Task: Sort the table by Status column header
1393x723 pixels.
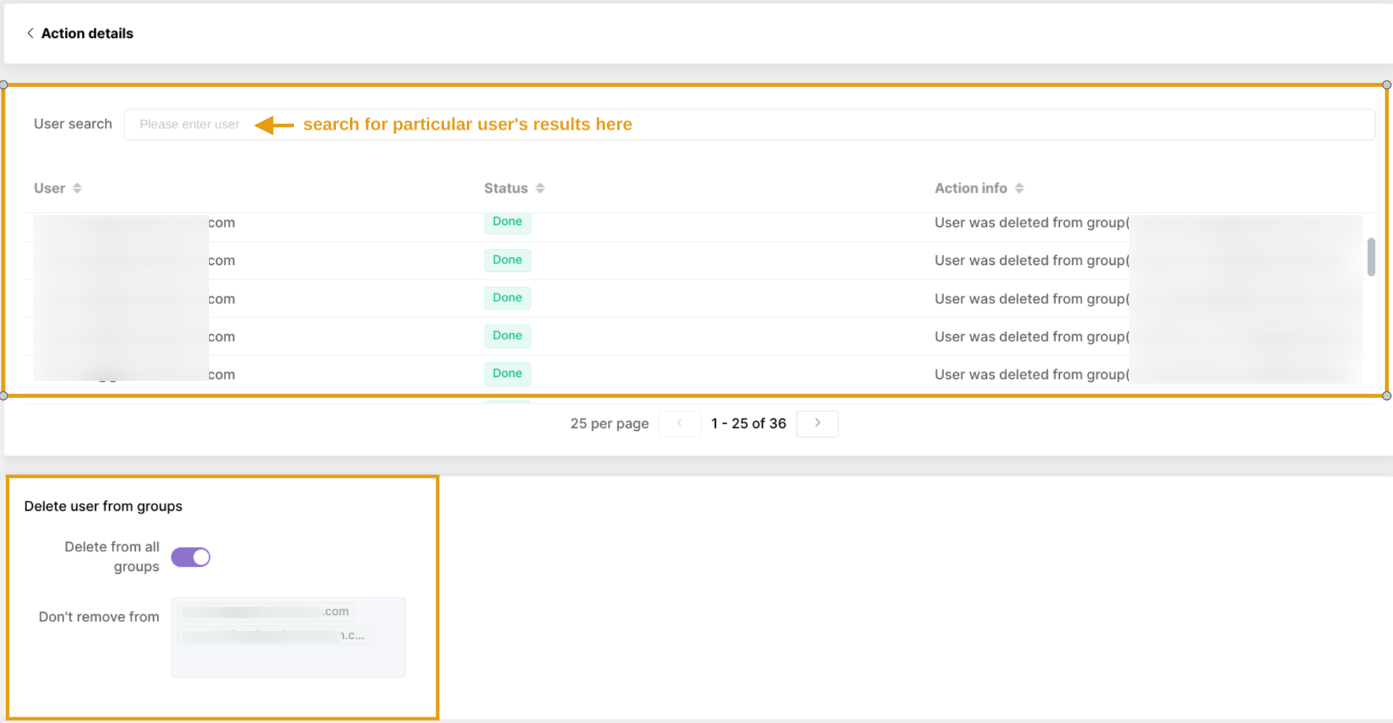Action: (x=506, y=188)
